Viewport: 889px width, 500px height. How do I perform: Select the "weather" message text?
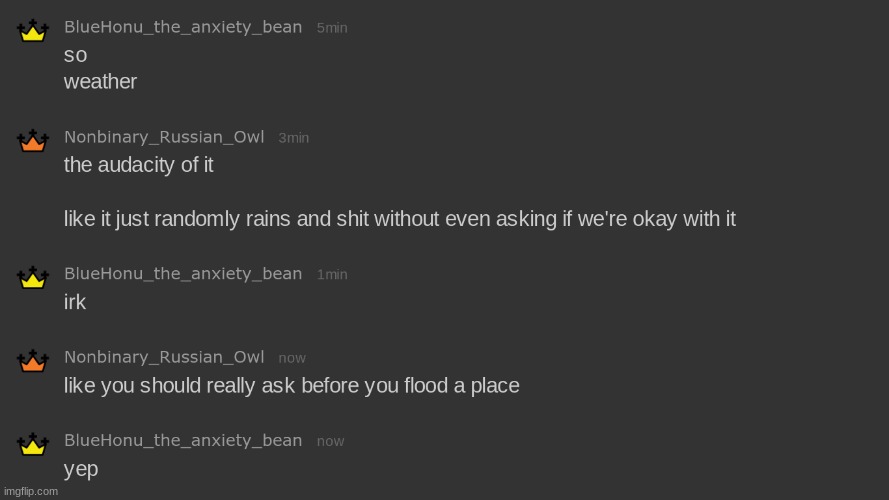coord(100,82)
